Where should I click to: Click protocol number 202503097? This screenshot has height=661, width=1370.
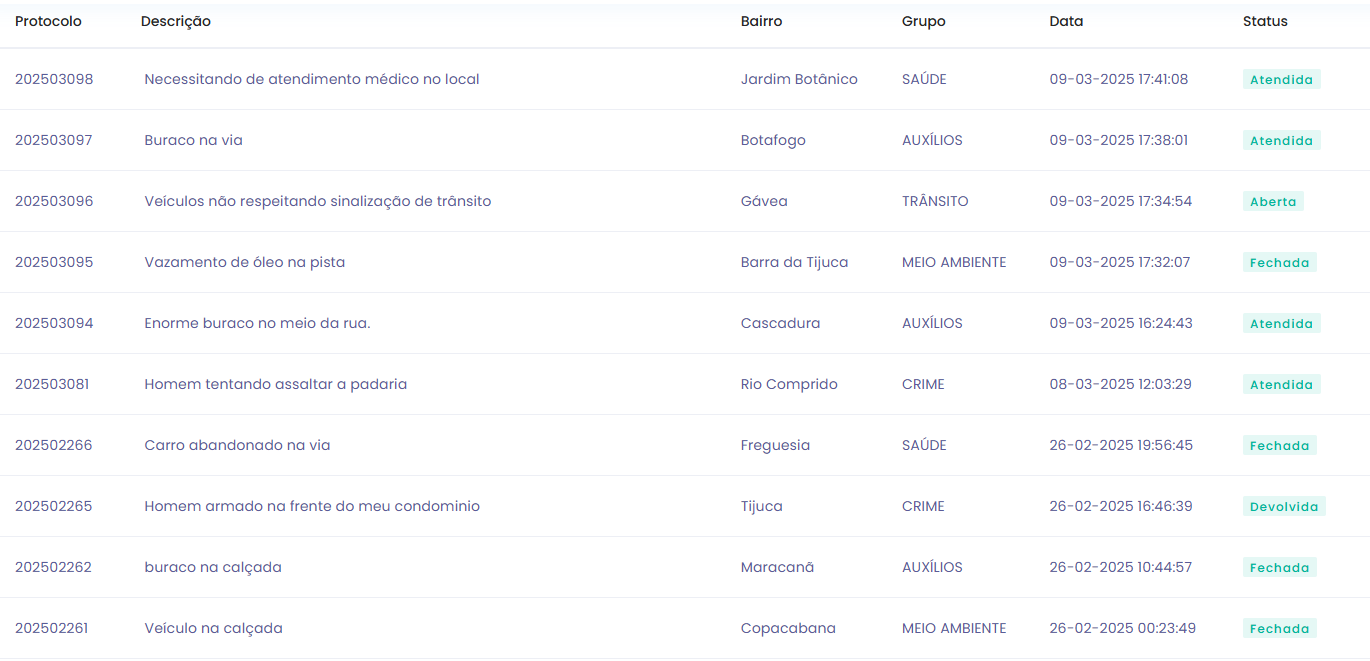click(x=54, y=140)
